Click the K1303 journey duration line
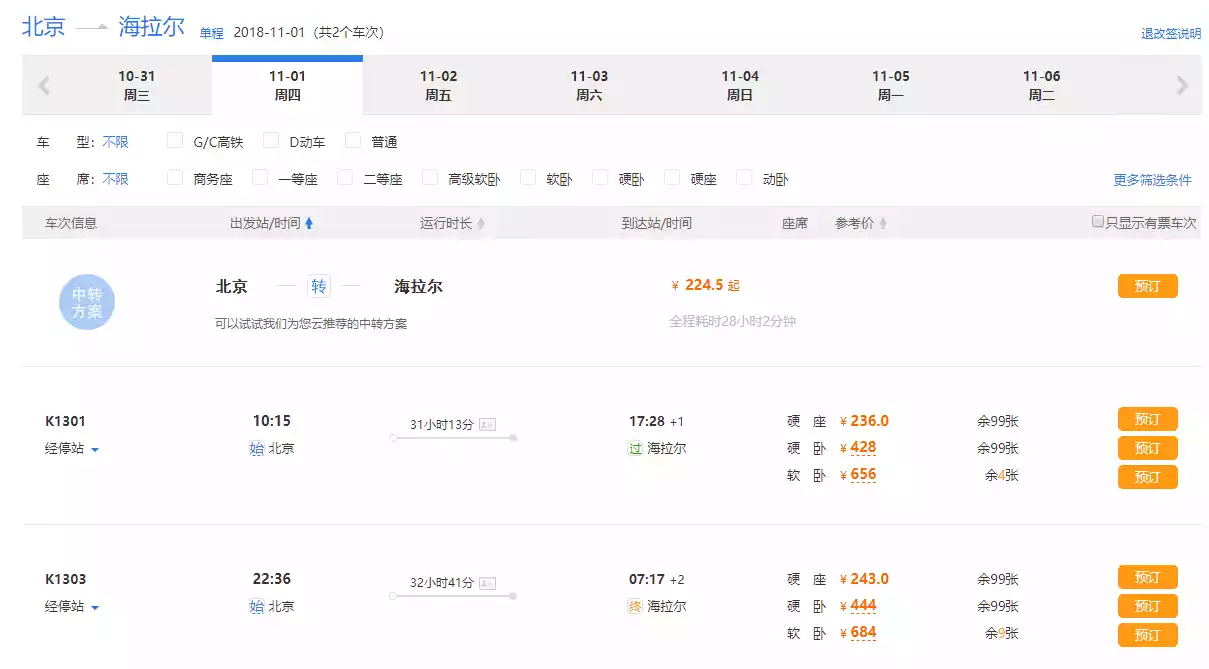This screenshot has height=669, width=1209. point(453,596)
